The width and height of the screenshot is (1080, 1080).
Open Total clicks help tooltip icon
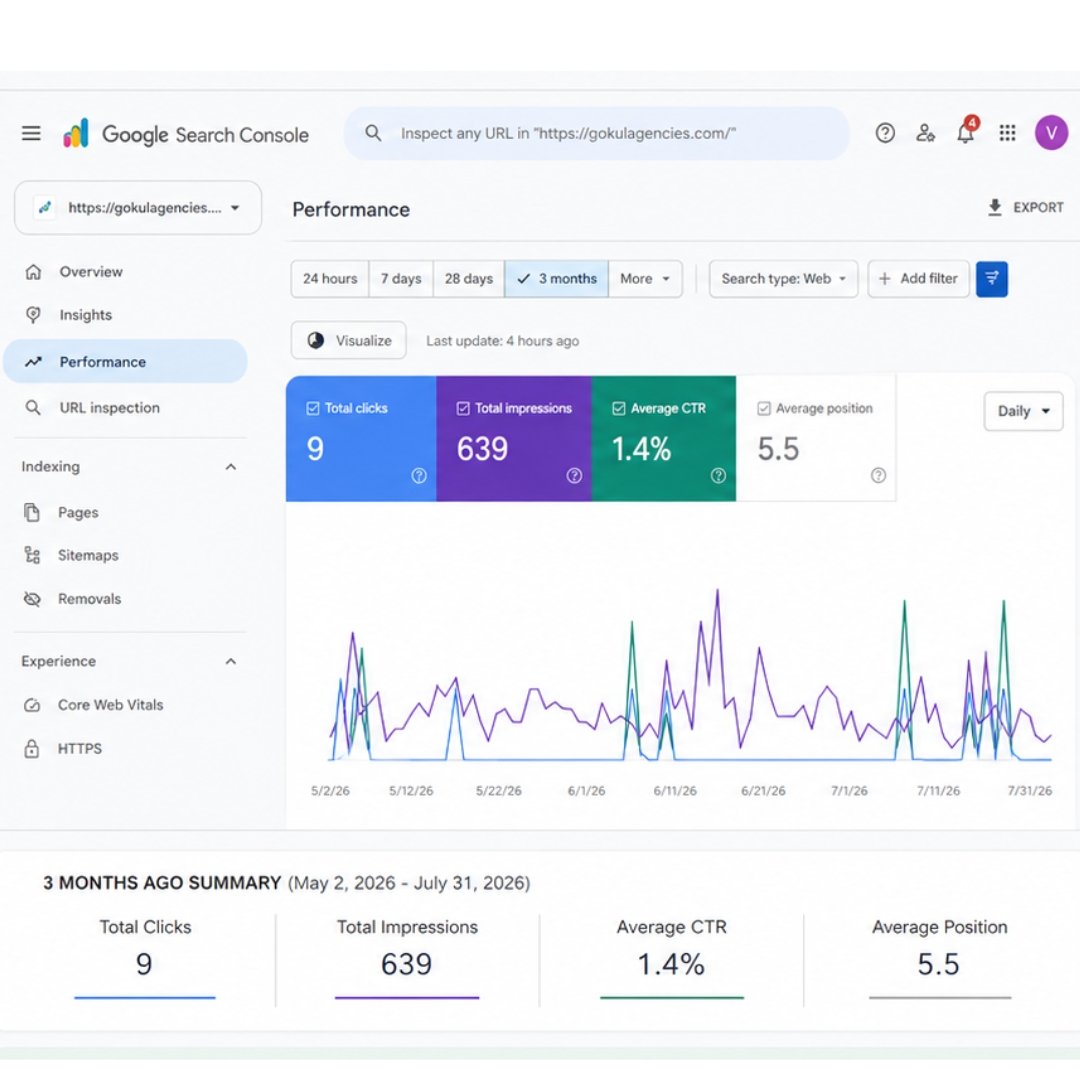tap(419, 475)
